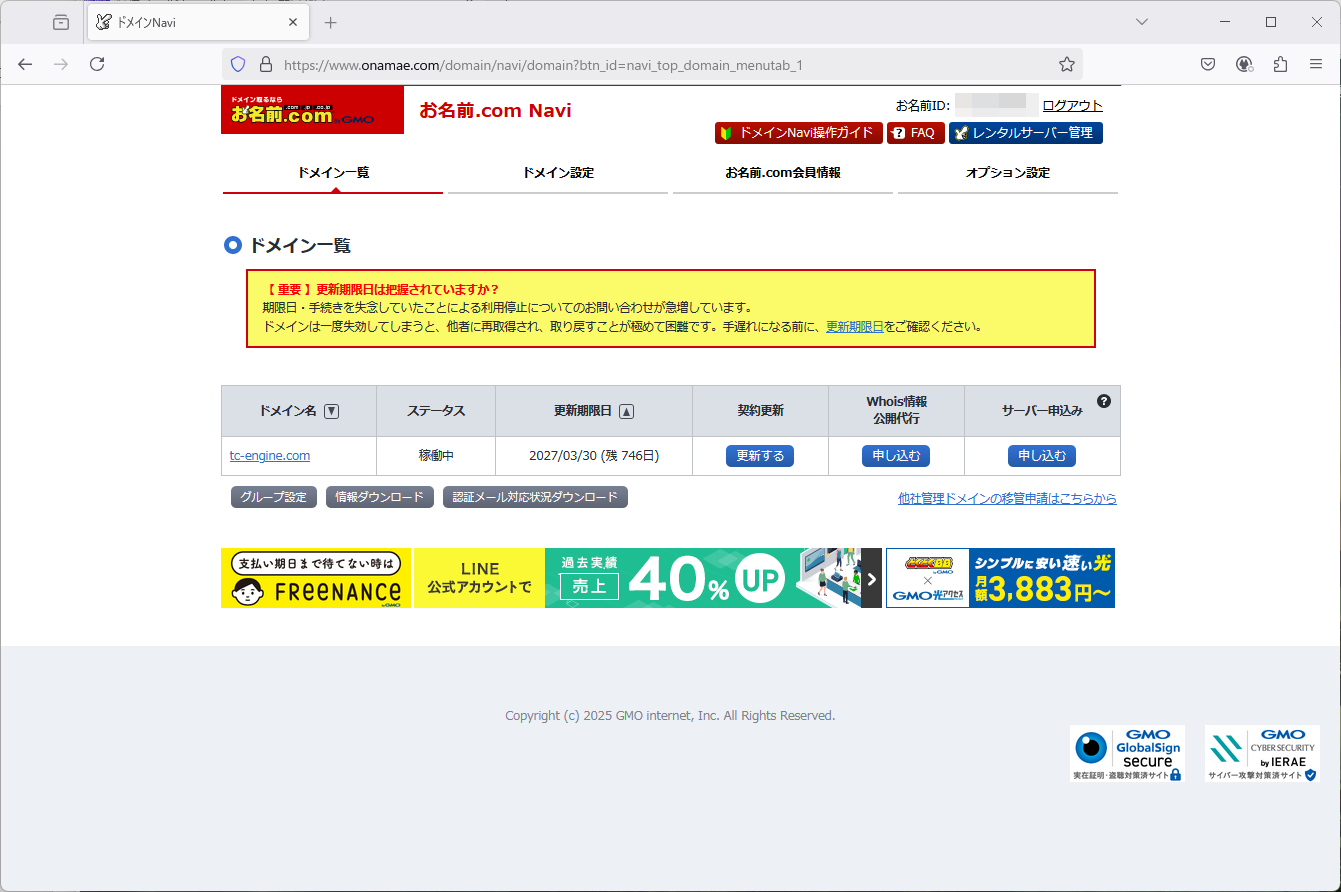Image resolution: width=1341 pixels, height=892 pixels.
Task: Click the help question mark icon in table header
Action: (1103, 401)
